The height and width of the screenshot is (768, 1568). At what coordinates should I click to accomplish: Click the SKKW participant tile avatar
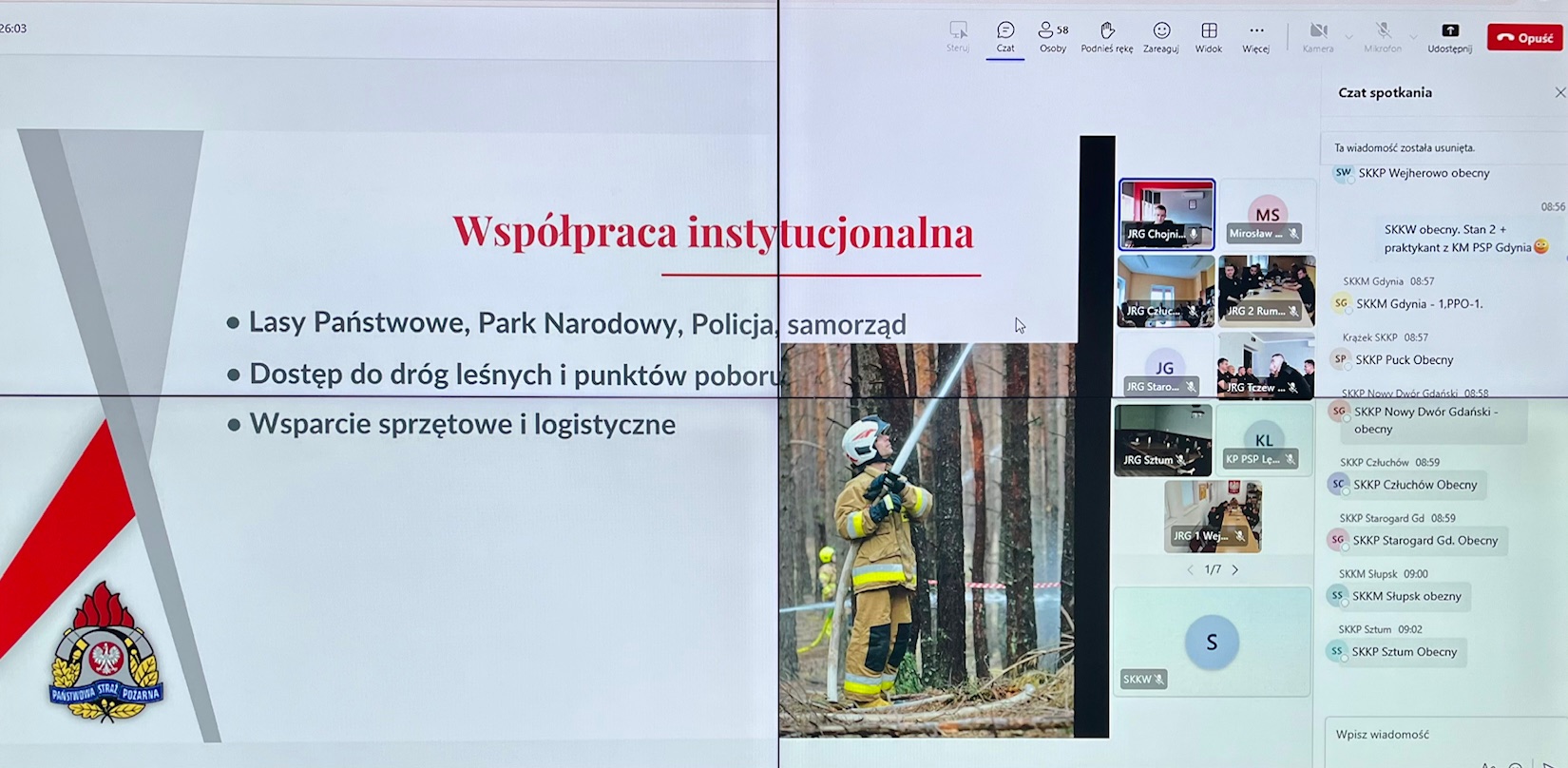[x=1212, y=643]
